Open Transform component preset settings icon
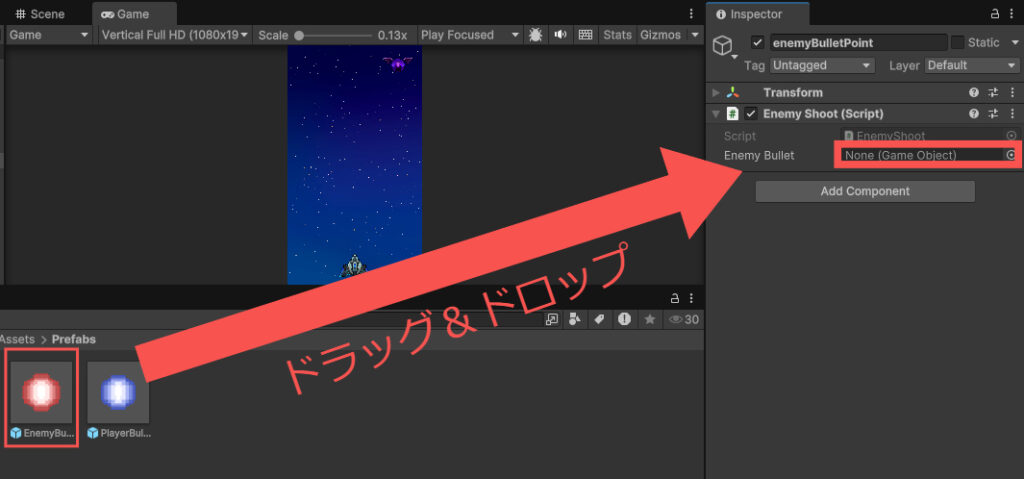Screen dimensions: 1024x479 993,93
